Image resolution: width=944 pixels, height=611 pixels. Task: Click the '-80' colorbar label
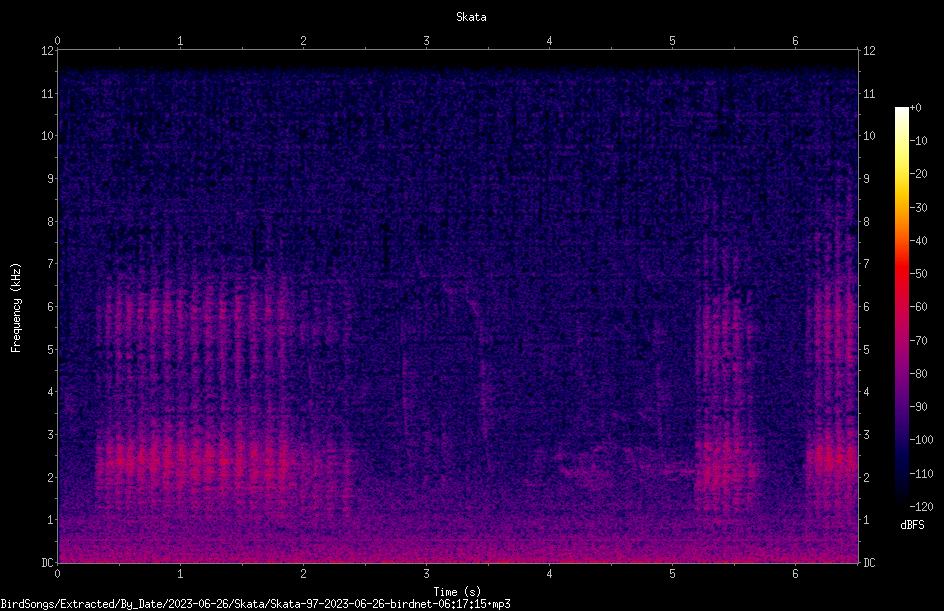(918, 374)
